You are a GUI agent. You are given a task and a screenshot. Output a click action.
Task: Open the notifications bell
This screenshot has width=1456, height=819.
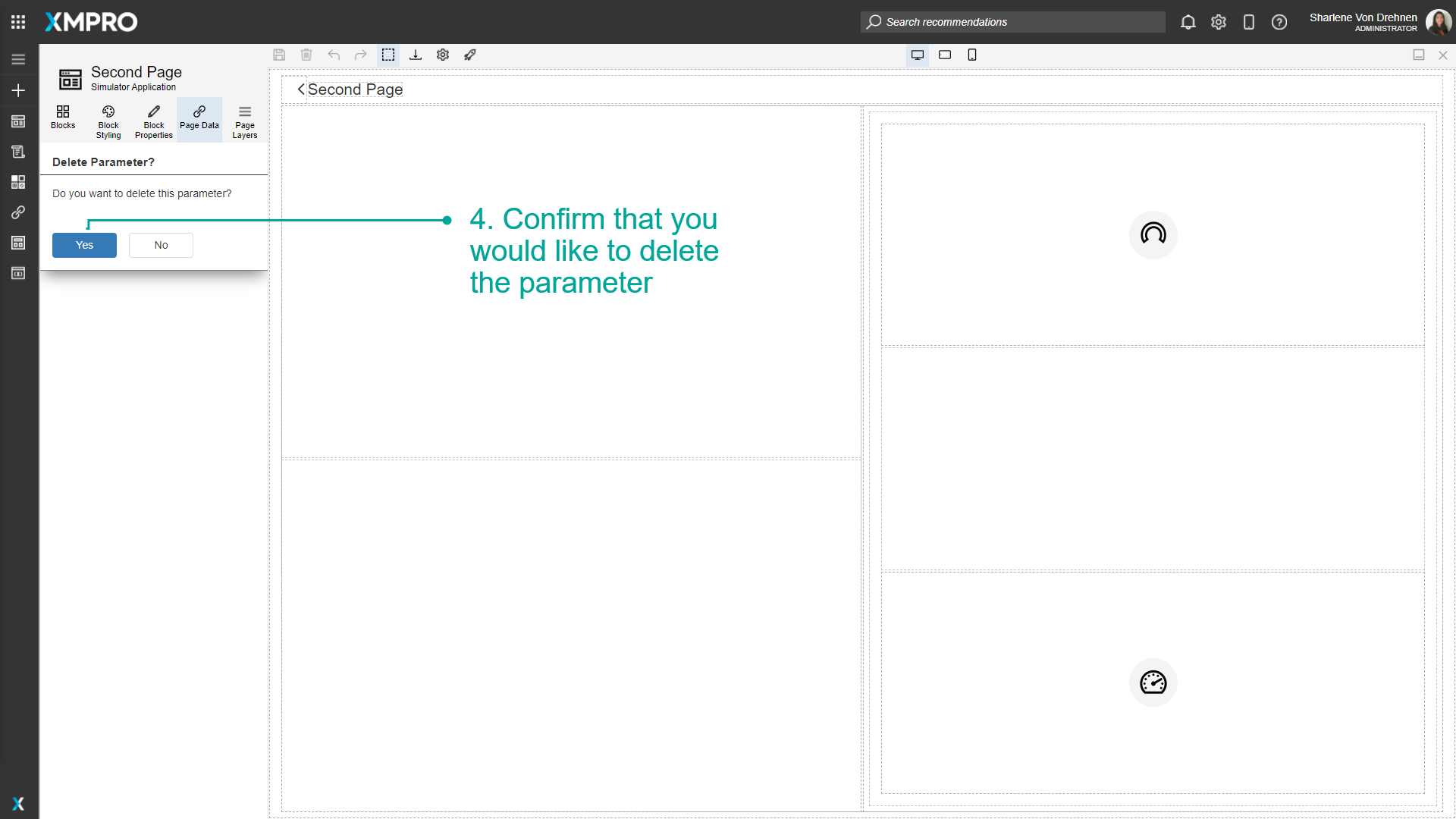[x=1188, y=22]
